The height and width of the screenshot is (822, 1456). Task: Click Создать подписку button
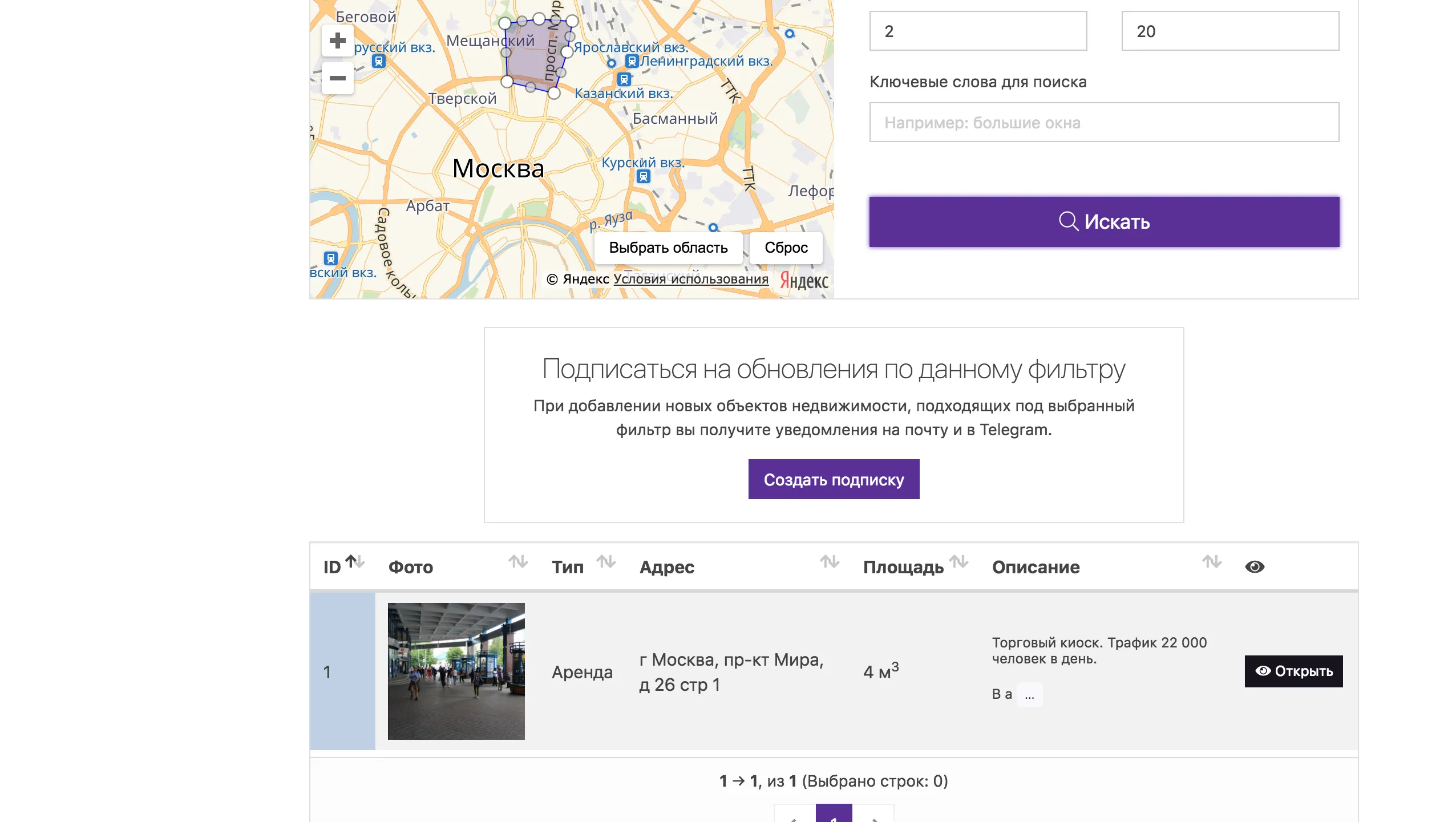point(834,479)
